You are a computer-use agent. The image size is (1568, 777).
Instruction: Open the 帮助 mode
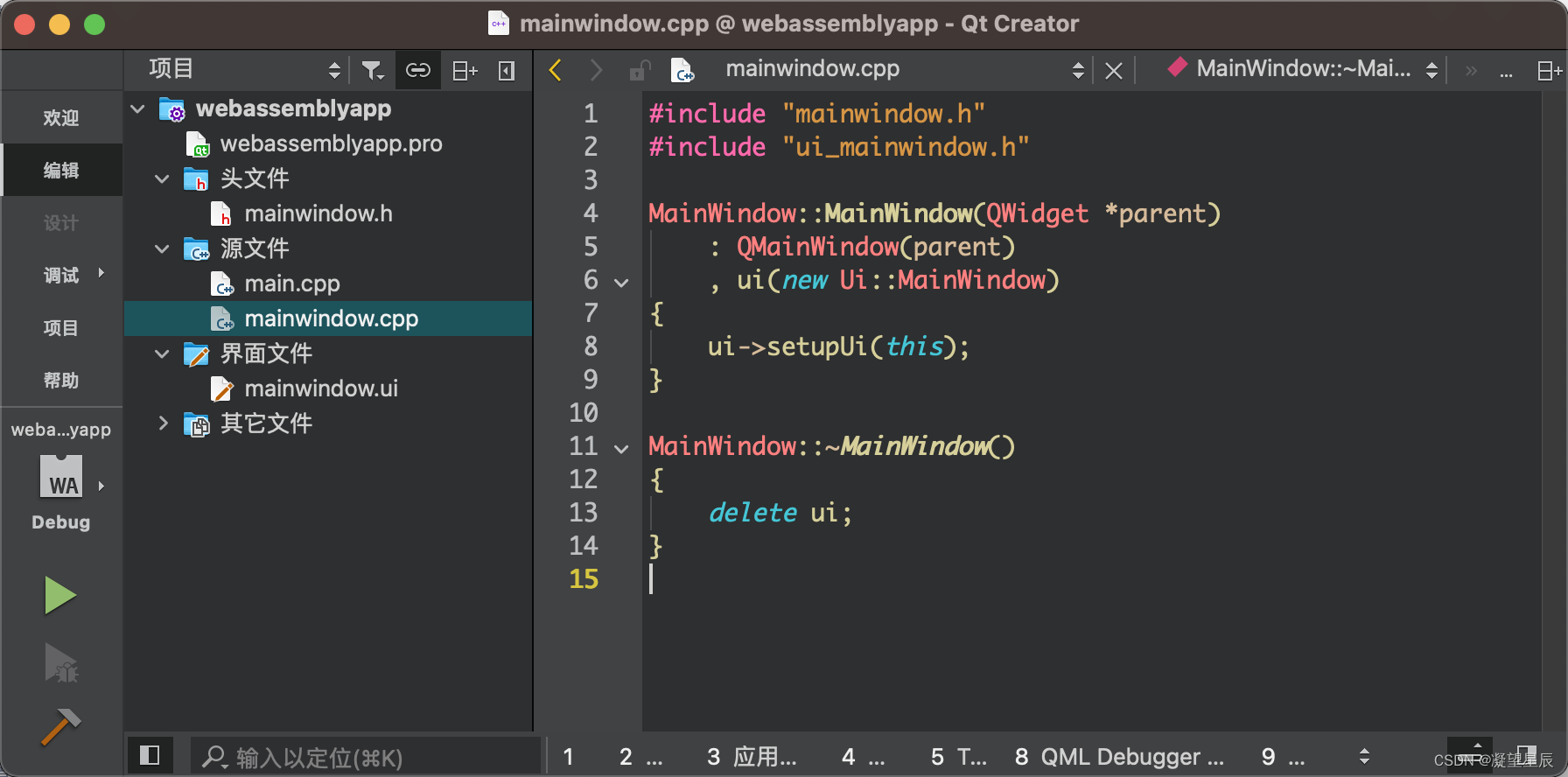tap(61, 380)
